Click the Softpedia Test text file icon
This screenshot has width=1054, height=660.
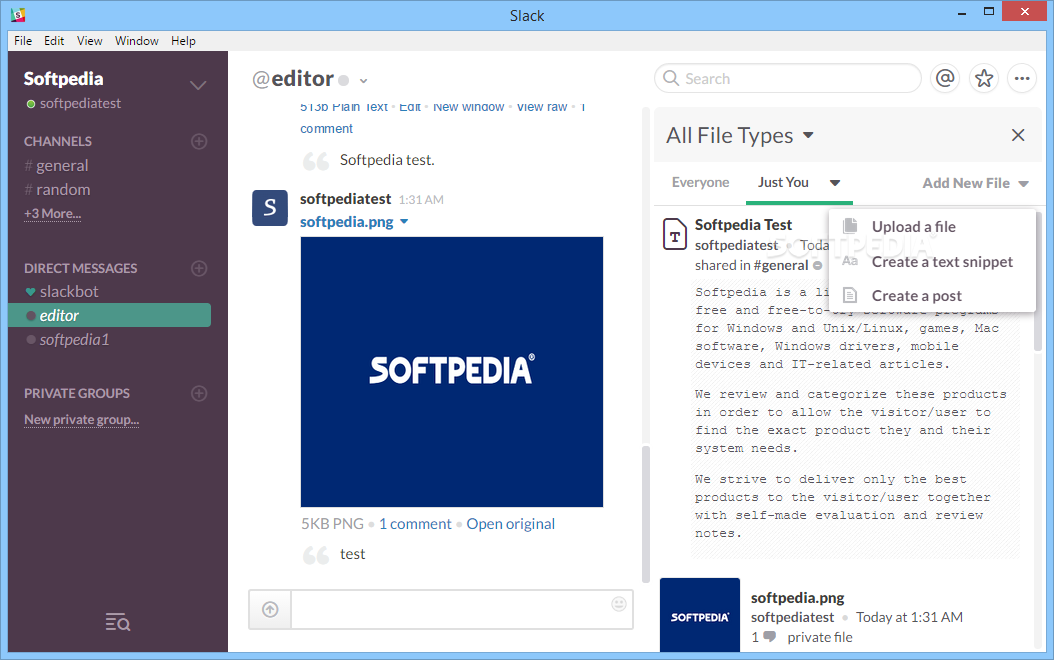click(x=675, y=234)
